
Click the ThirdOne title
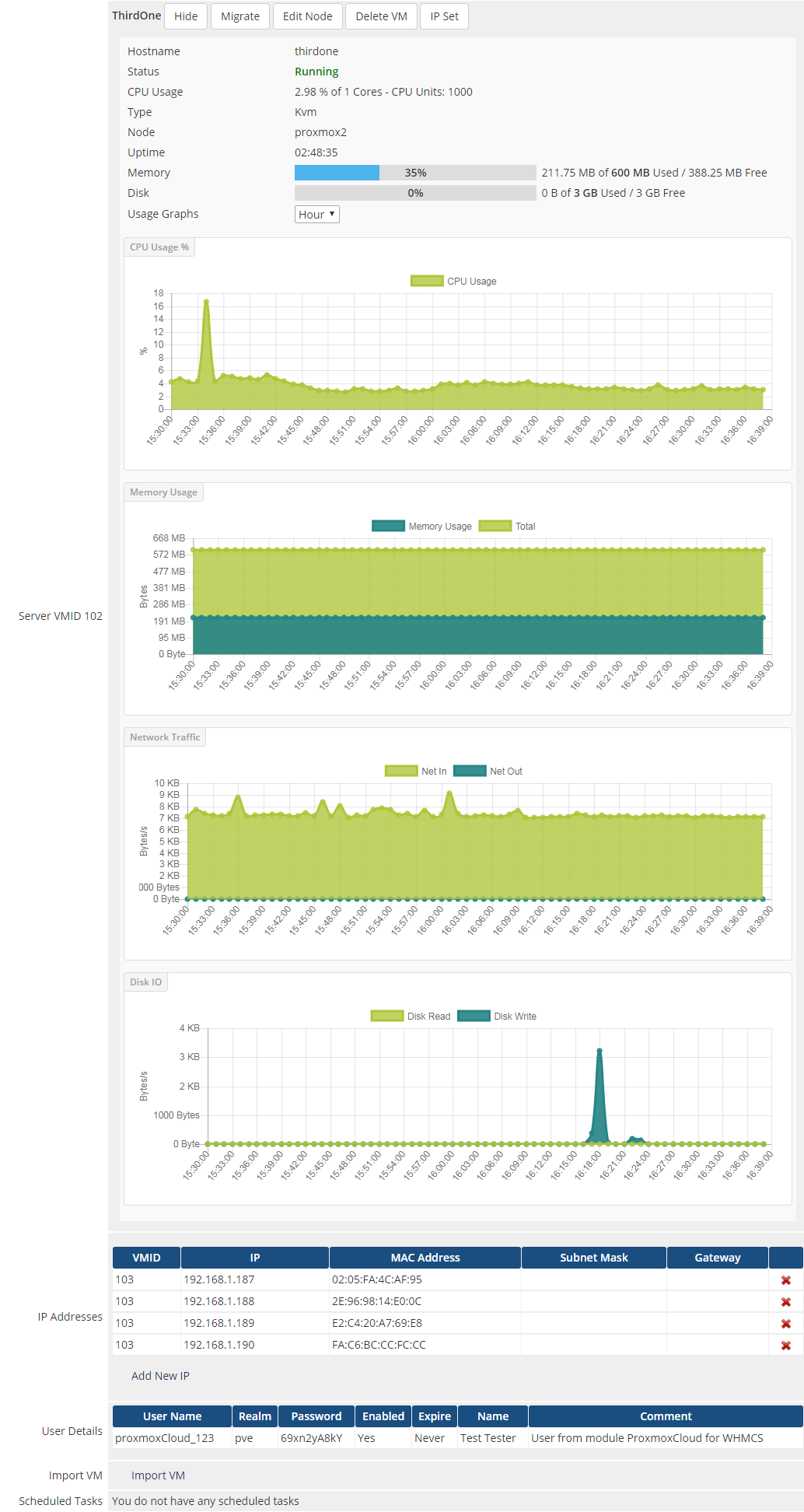(x=137, y=16)
